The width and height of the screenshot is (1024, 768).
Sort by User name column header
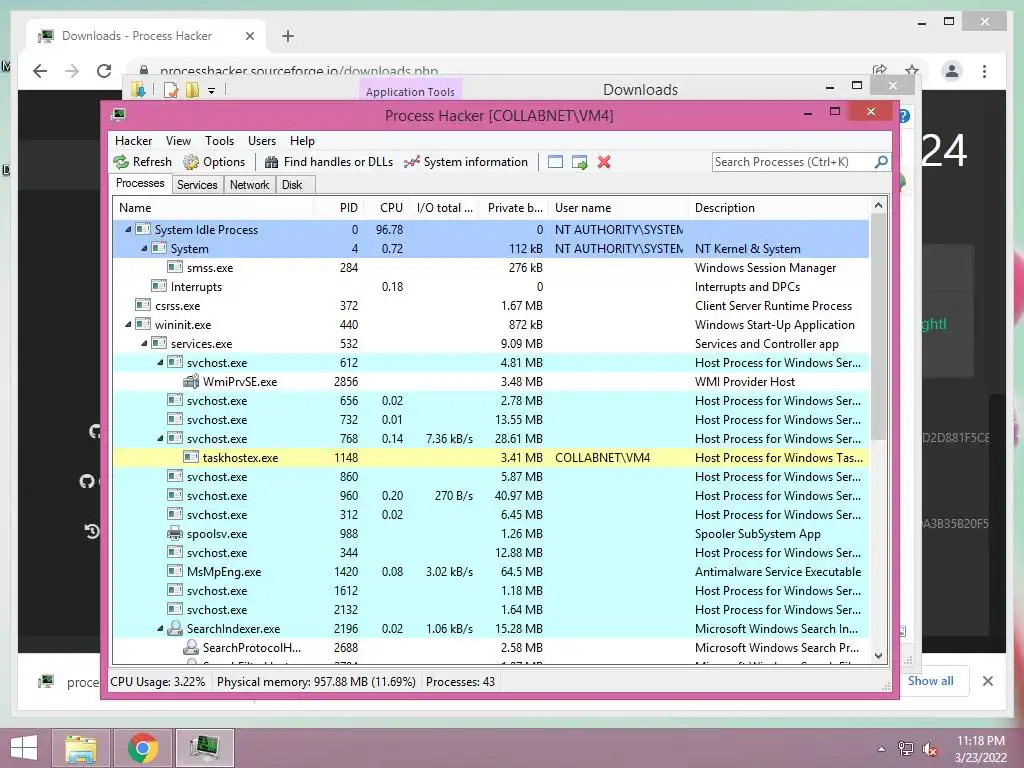618,208
